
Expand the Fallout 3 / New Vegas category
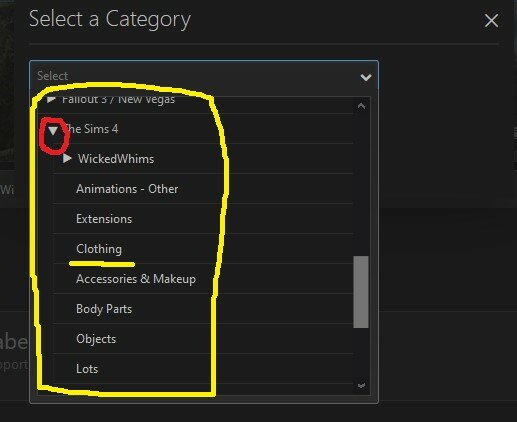[x=51, y=99]
